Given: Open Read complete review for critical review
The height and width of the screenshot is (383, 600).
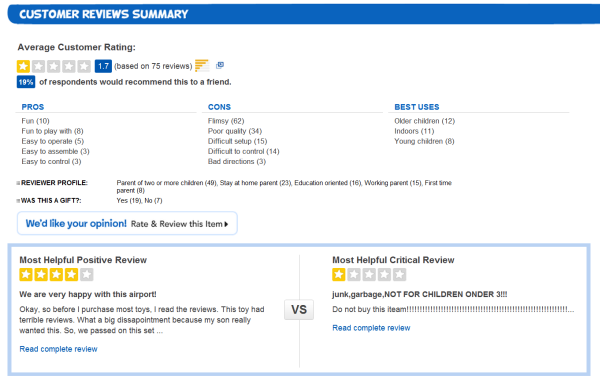Looking at the screenshot, I should coord(371,328).
